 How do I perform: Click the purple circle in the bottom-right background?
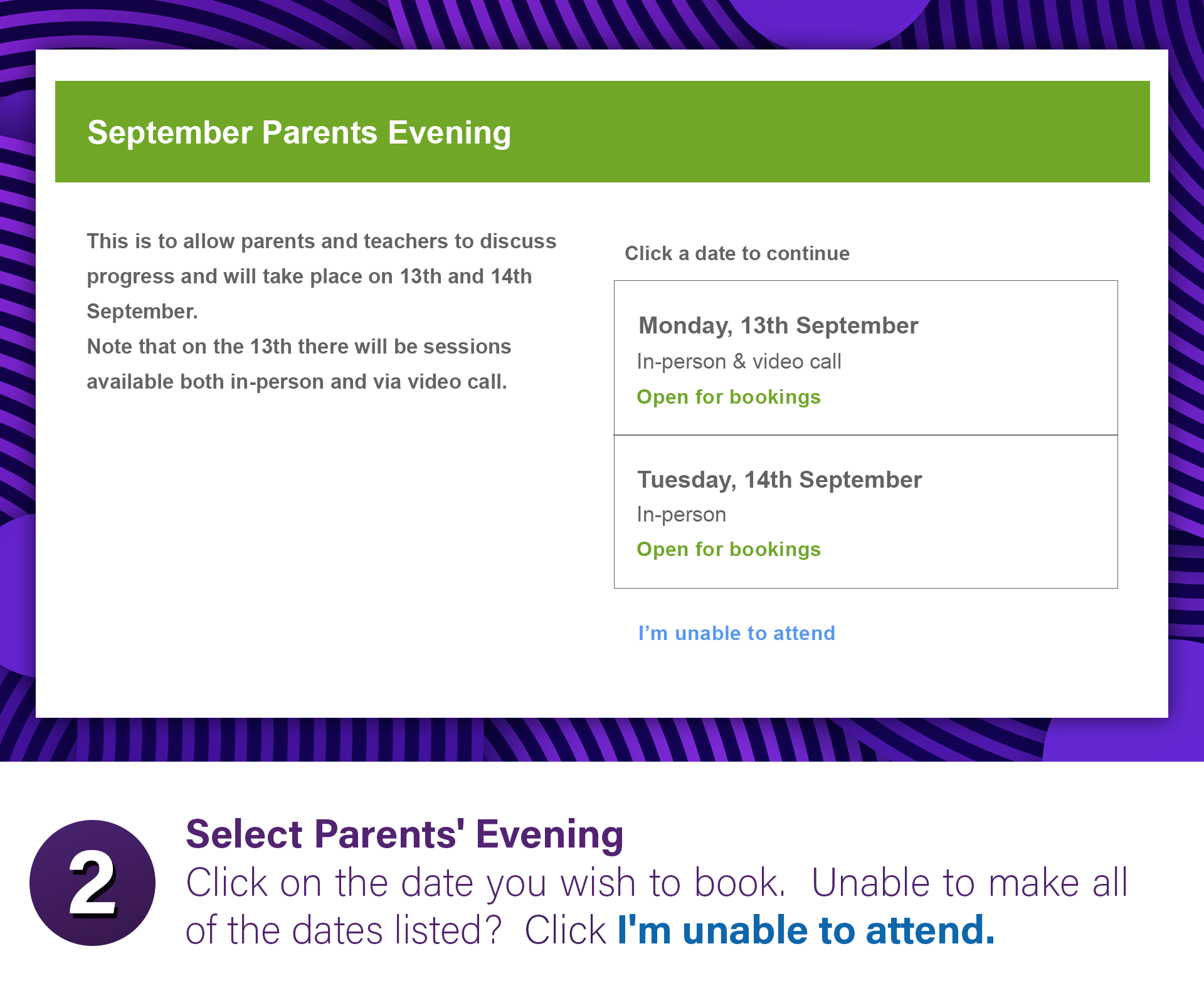(1122, 740)
